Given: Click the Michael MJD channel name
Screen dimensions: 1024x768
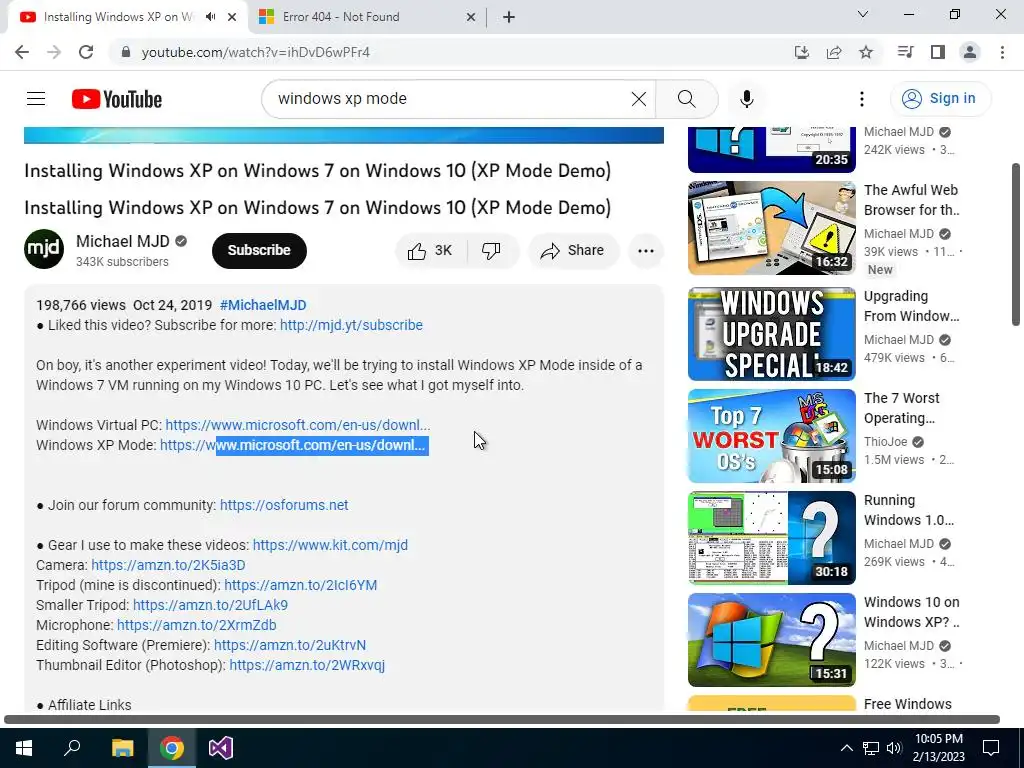Looking at the screenshot, I should tap(123, 241).
